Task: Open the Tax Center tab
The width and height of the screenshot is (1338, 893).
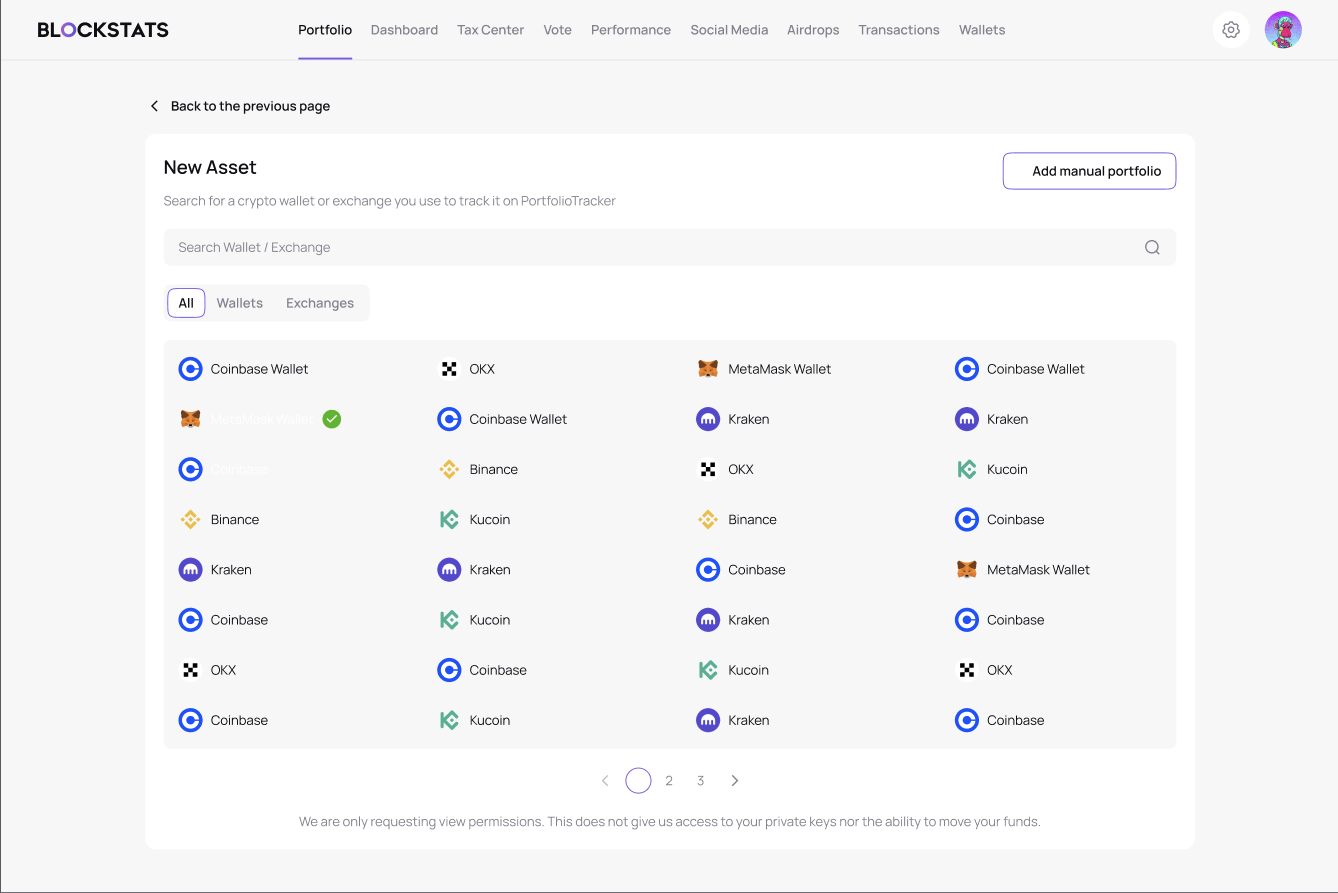Action: tap(490, 30)
